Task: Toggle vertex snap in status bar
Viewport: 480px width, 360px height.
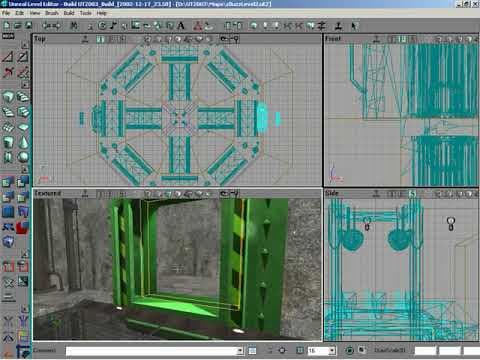Action: [x=282, y=350]
